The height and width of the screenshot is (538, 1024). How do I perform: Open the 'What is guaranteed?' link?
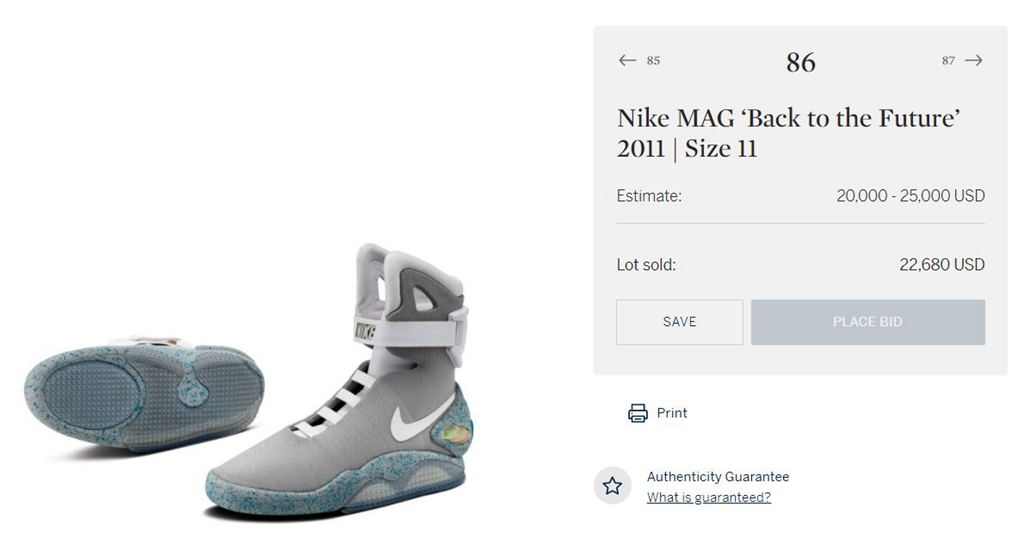coord(708,498)
